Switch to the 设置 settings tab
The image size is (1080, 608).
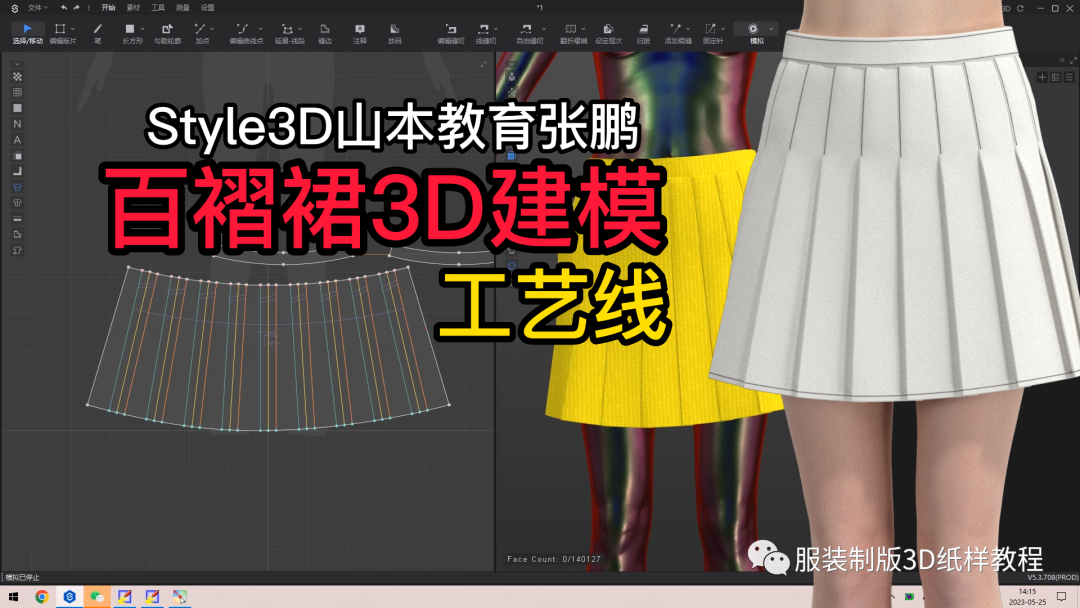click(x=207, y=8)
